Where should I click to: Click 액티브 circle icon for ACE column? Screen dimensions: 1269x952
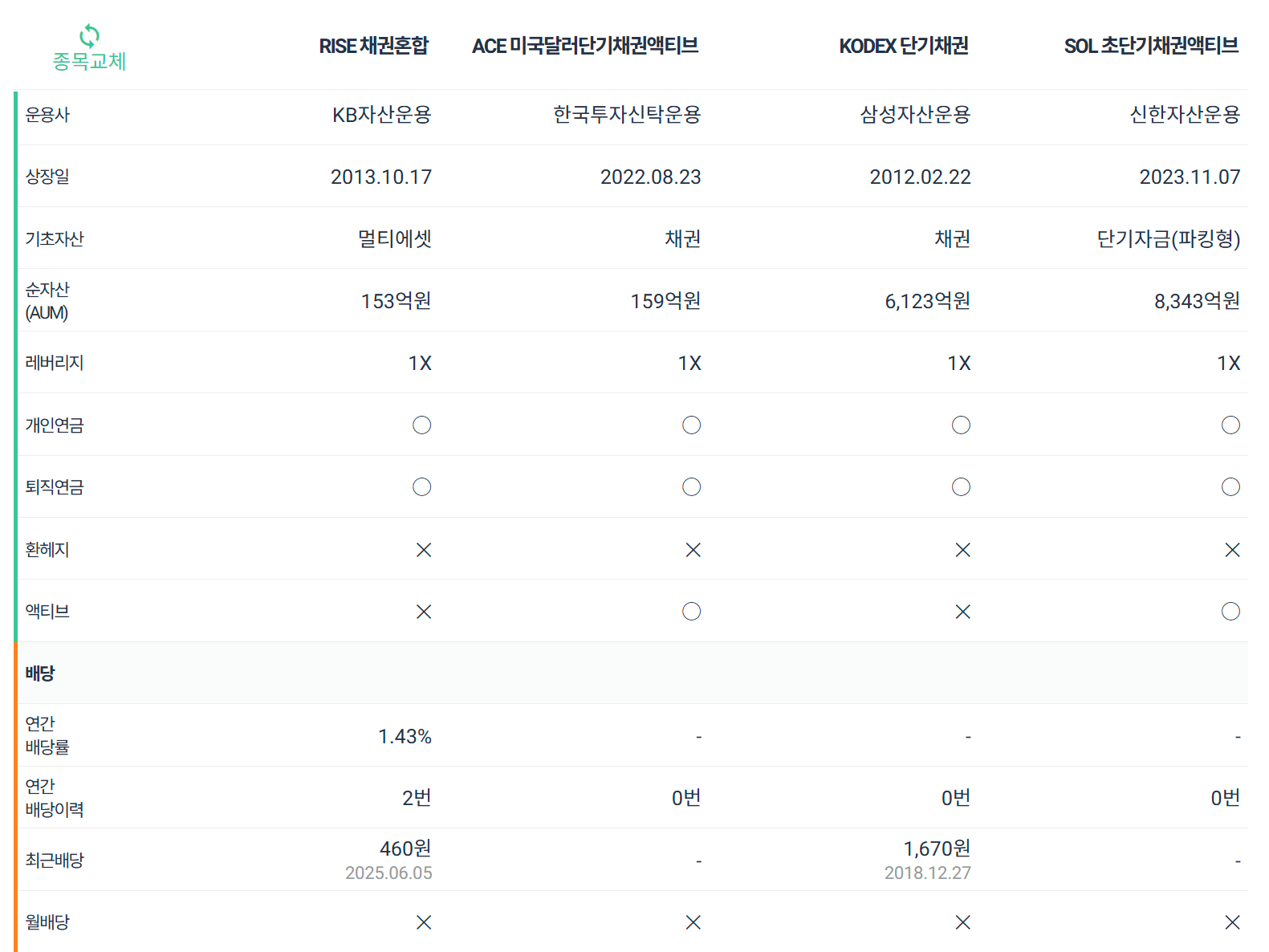(x=692, y=612)
